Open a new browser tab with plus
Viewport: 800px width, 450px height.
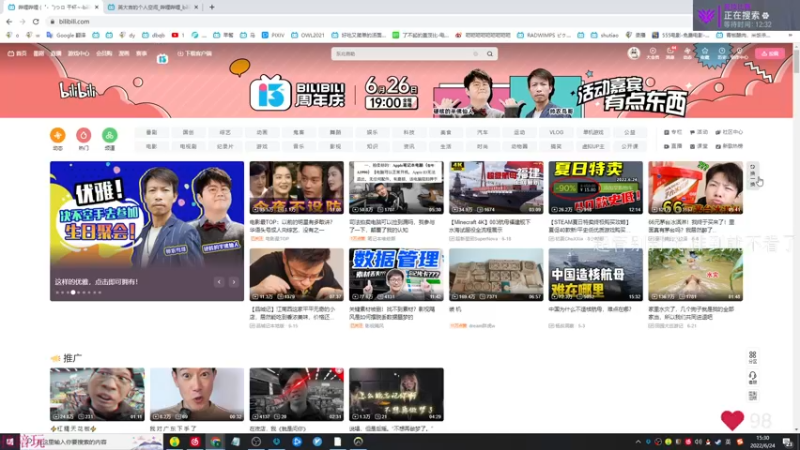click(212, 7)
